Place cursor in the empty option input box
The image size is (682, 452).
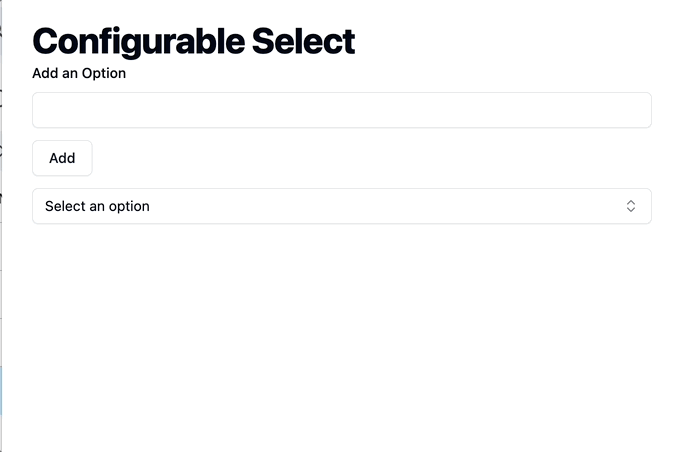pyautogui.click(x=341, y=110)
